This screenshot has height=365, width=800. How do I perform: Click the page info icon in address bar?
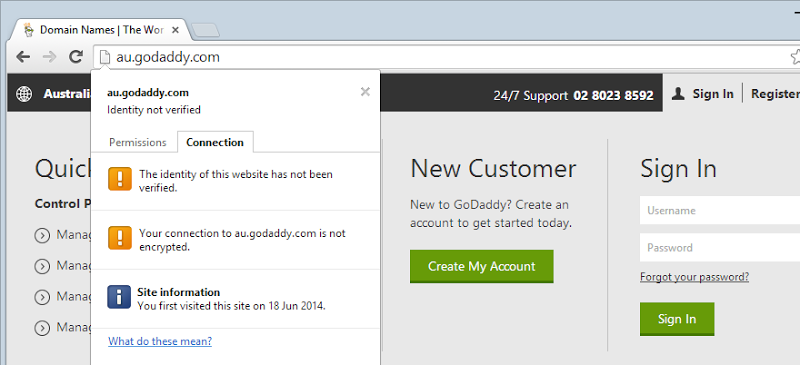[x=105, y=57]
